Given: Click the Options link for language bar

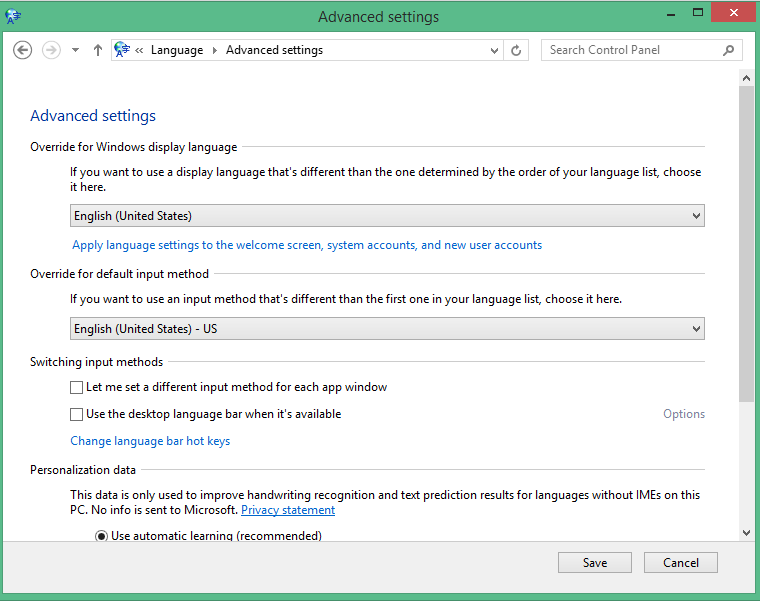Looking at the screenshot, I should (x=684, y=414).
